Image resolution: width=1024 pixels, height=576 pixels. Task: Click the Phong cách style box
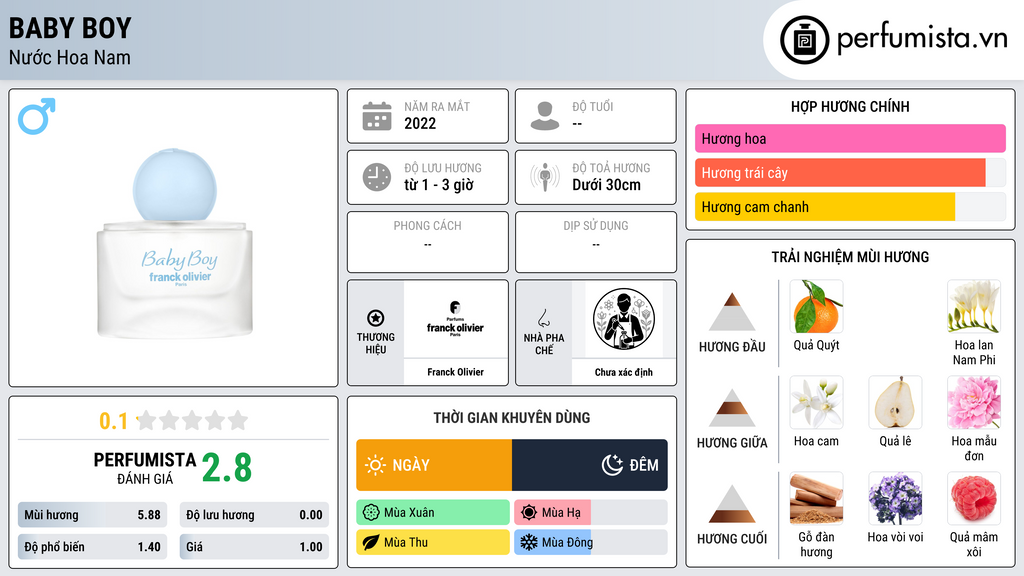coord(428,242)
